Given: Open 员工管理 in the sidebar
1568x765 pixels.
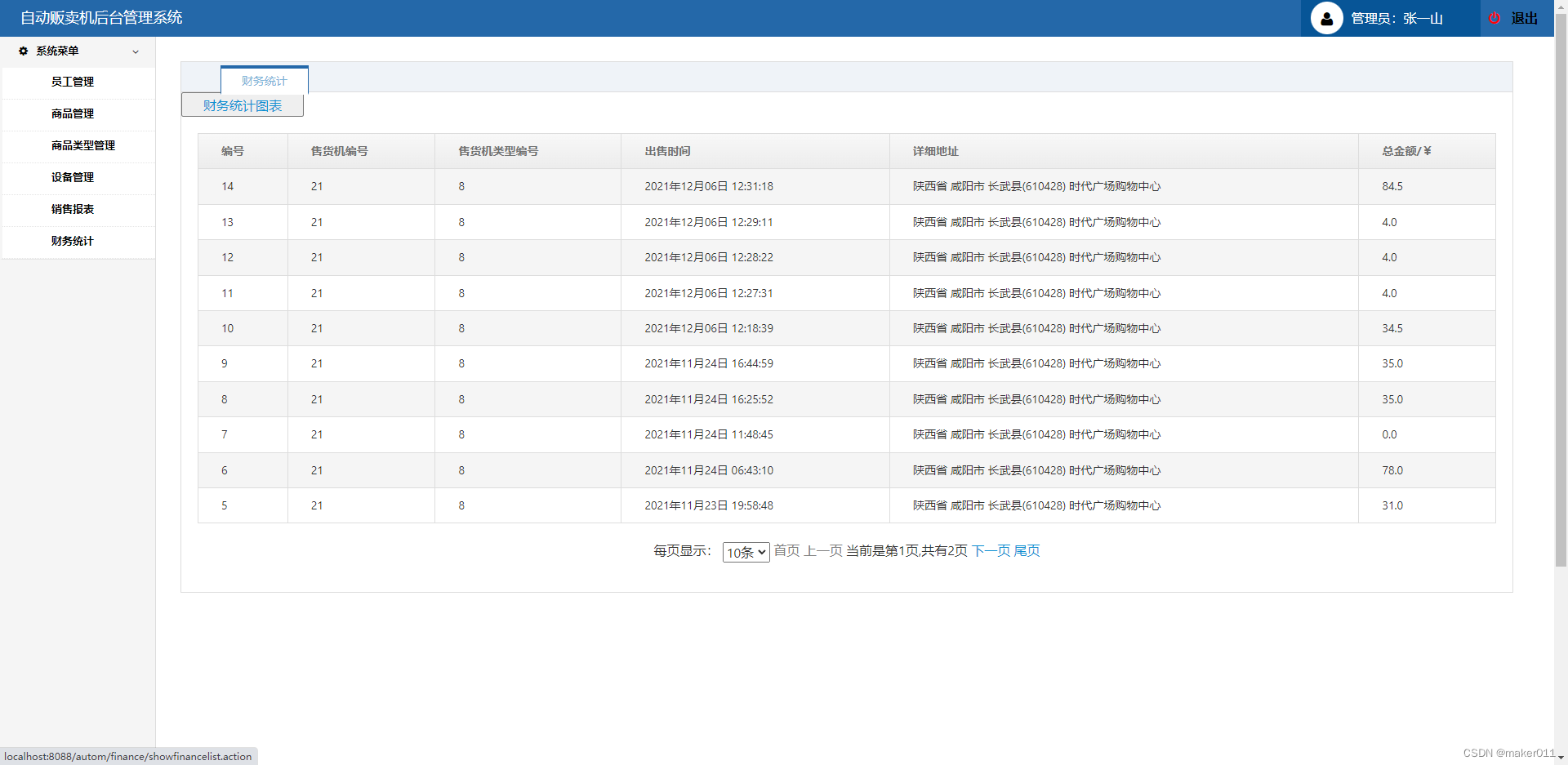Looking at the screenshot, I should (73, 82).
